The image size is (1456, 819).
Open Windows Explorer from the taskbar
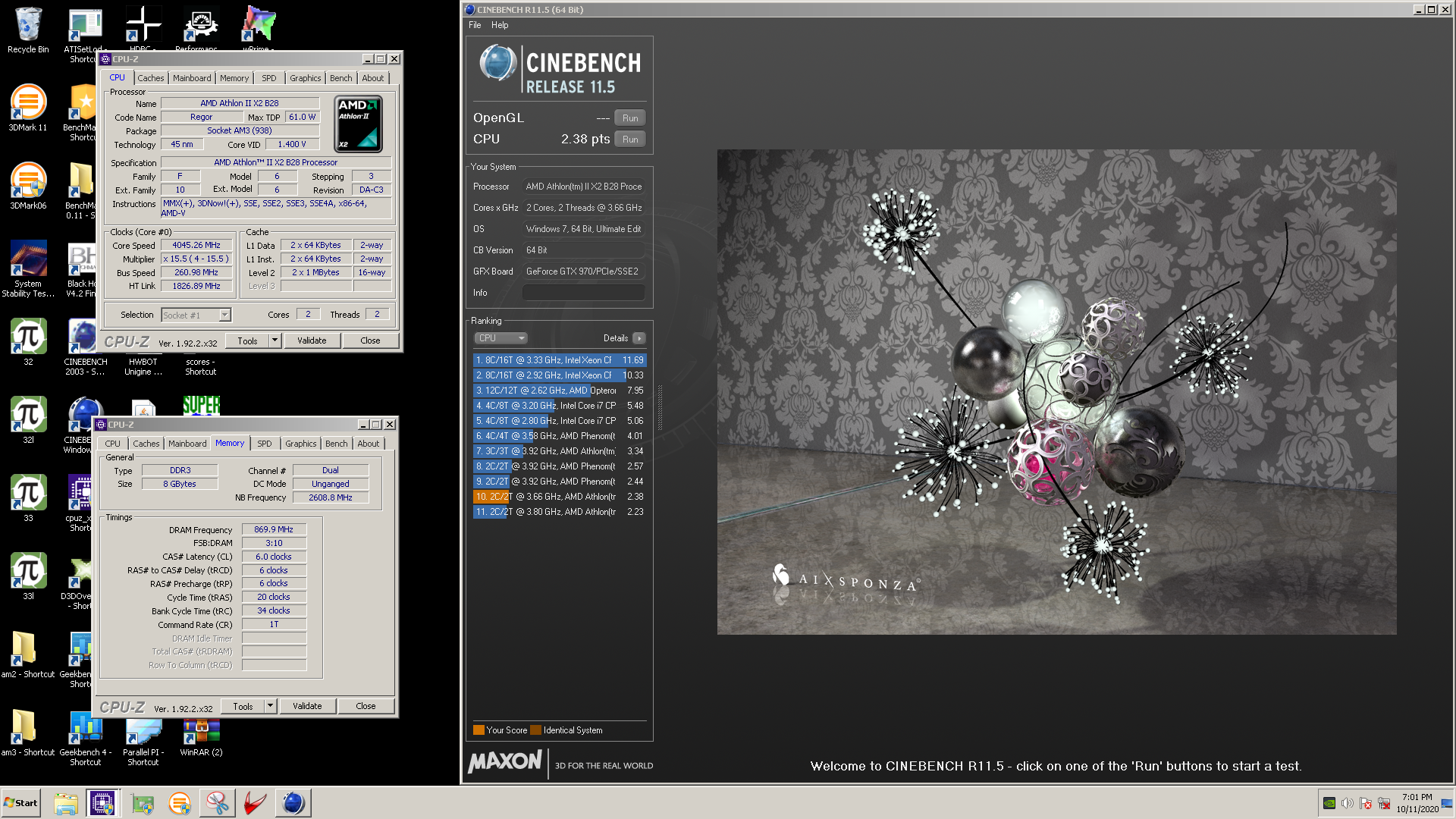click(66, 802)
